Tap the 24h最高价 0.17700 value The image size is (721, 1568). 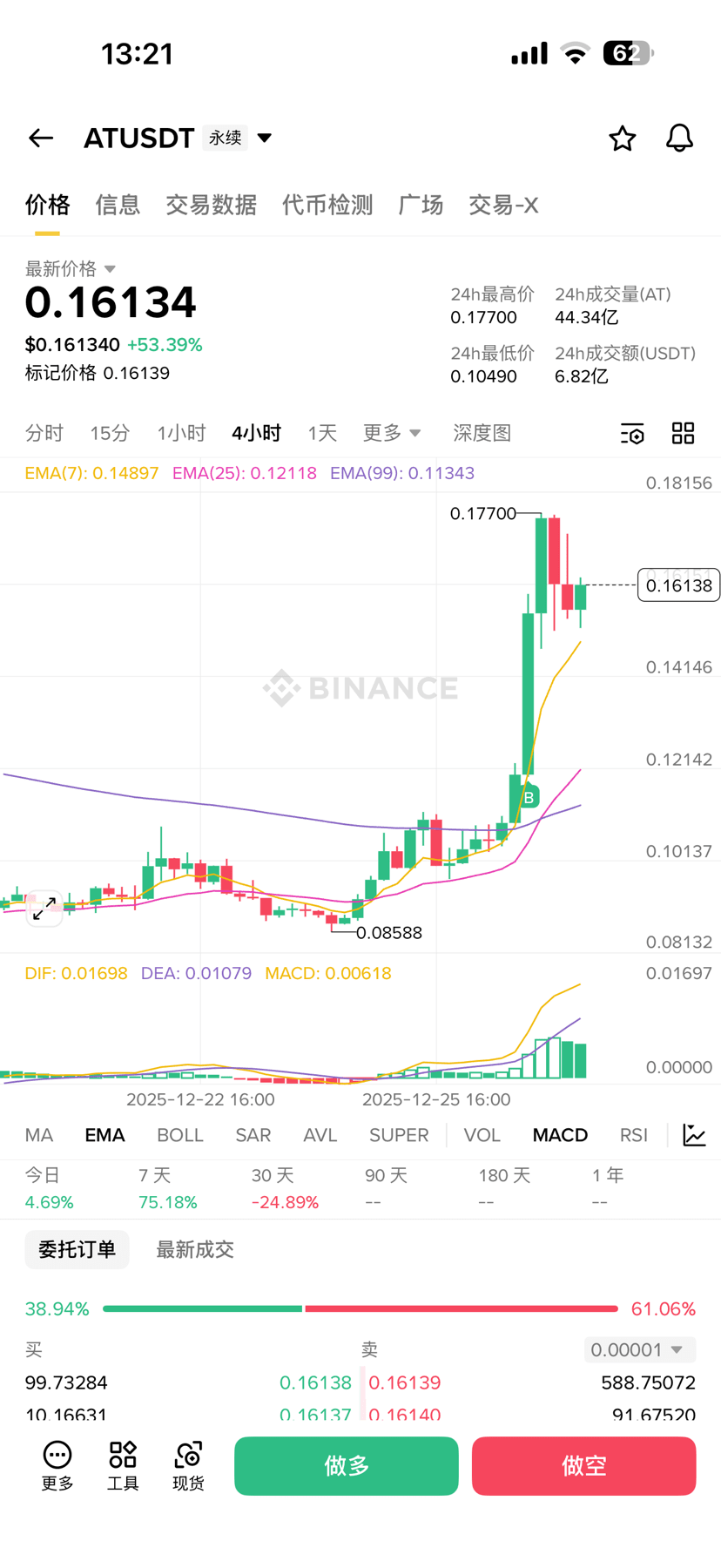483,318
